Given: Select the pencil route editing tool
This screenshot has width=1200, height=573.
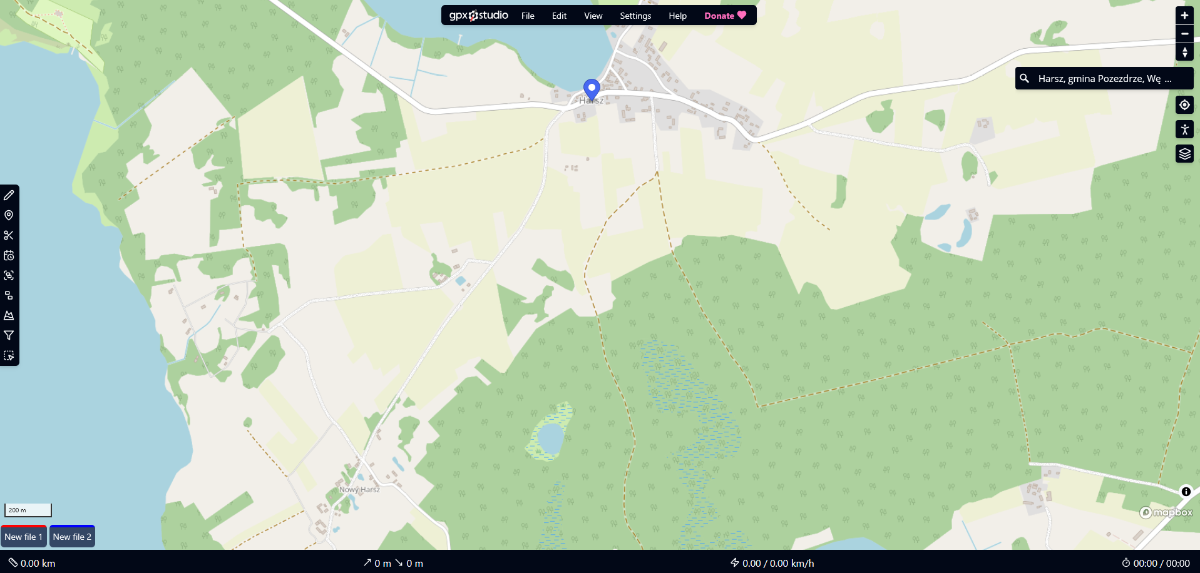Looking at the screenshot, I should click(9, 195).
